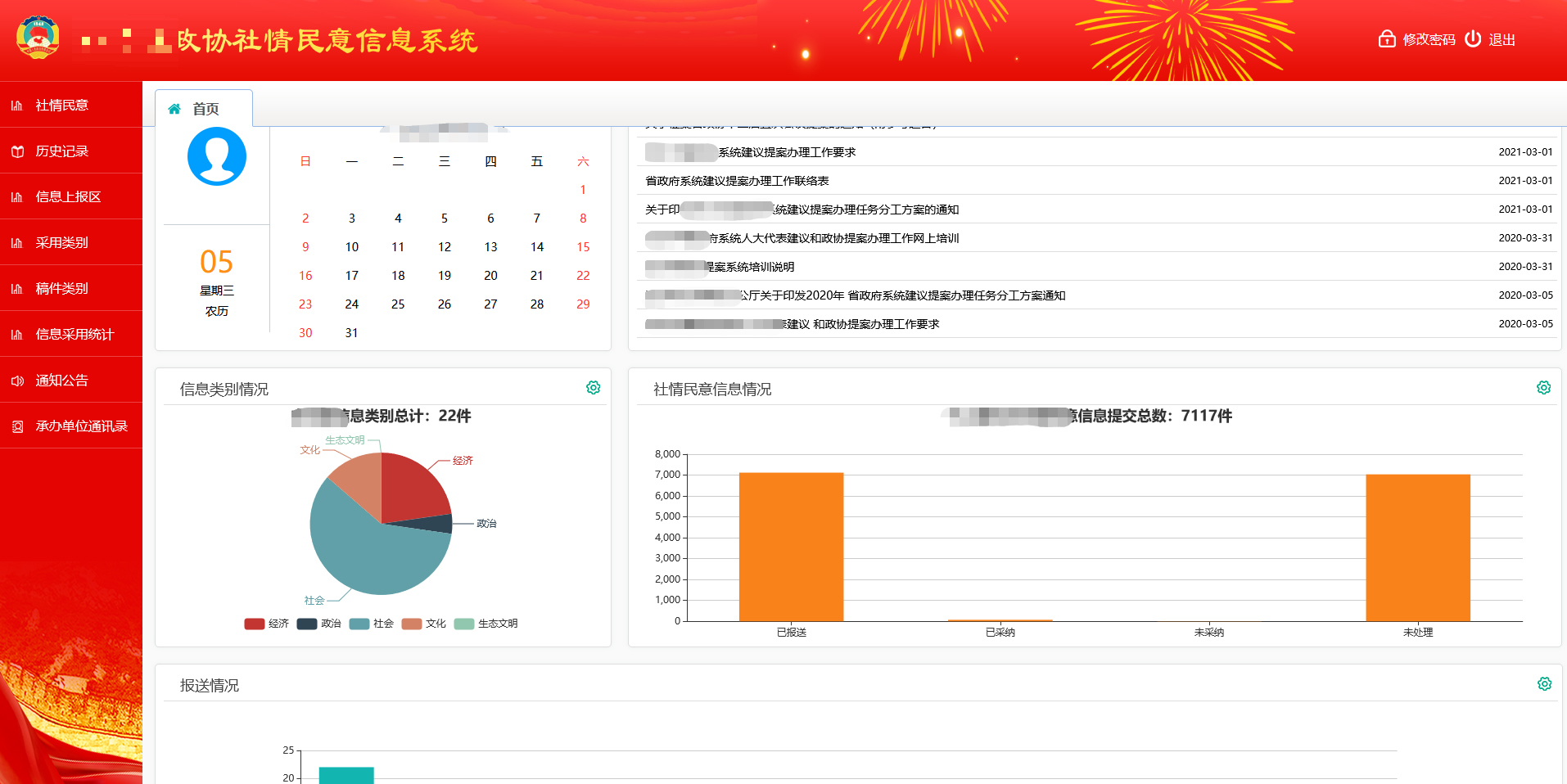The height and width of the screenshot is (784, 1567).
Task: Click the red 经济 pie slice
Action: point(409,491)
